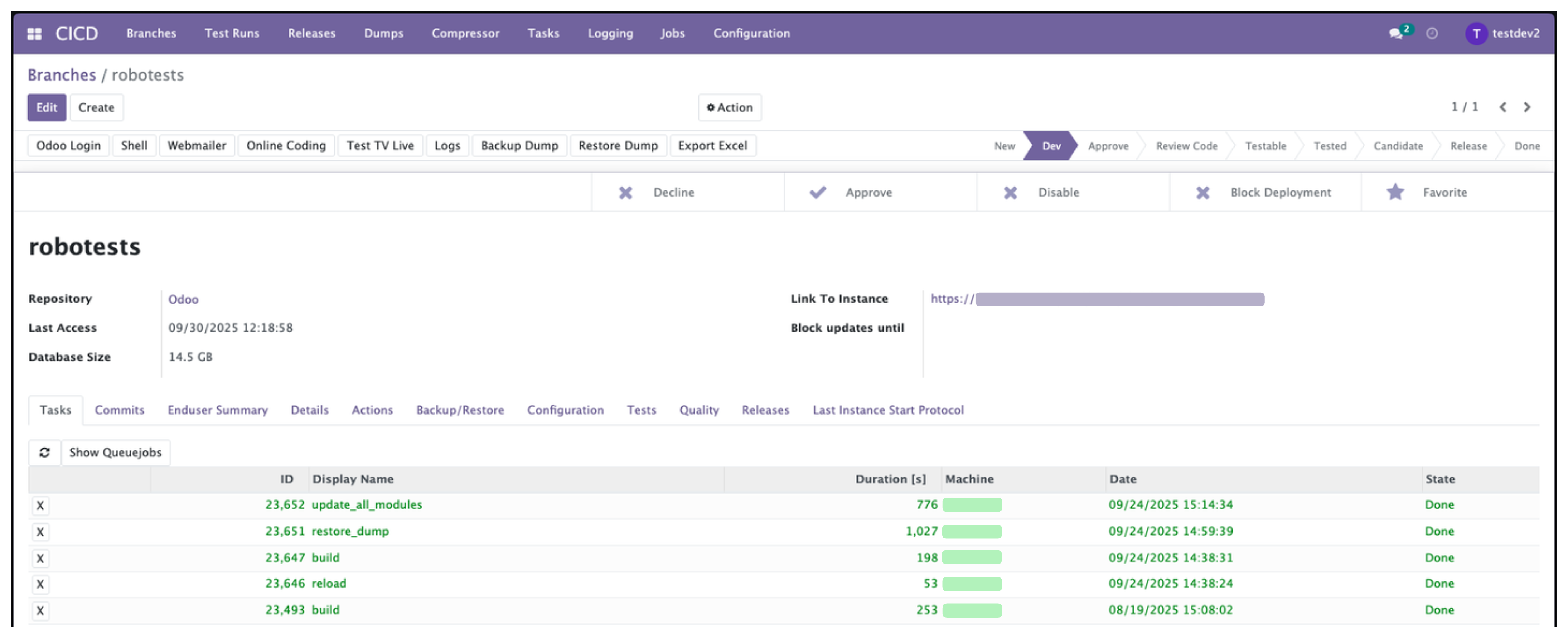
Task: Open Webmailer
Action: 197,146
